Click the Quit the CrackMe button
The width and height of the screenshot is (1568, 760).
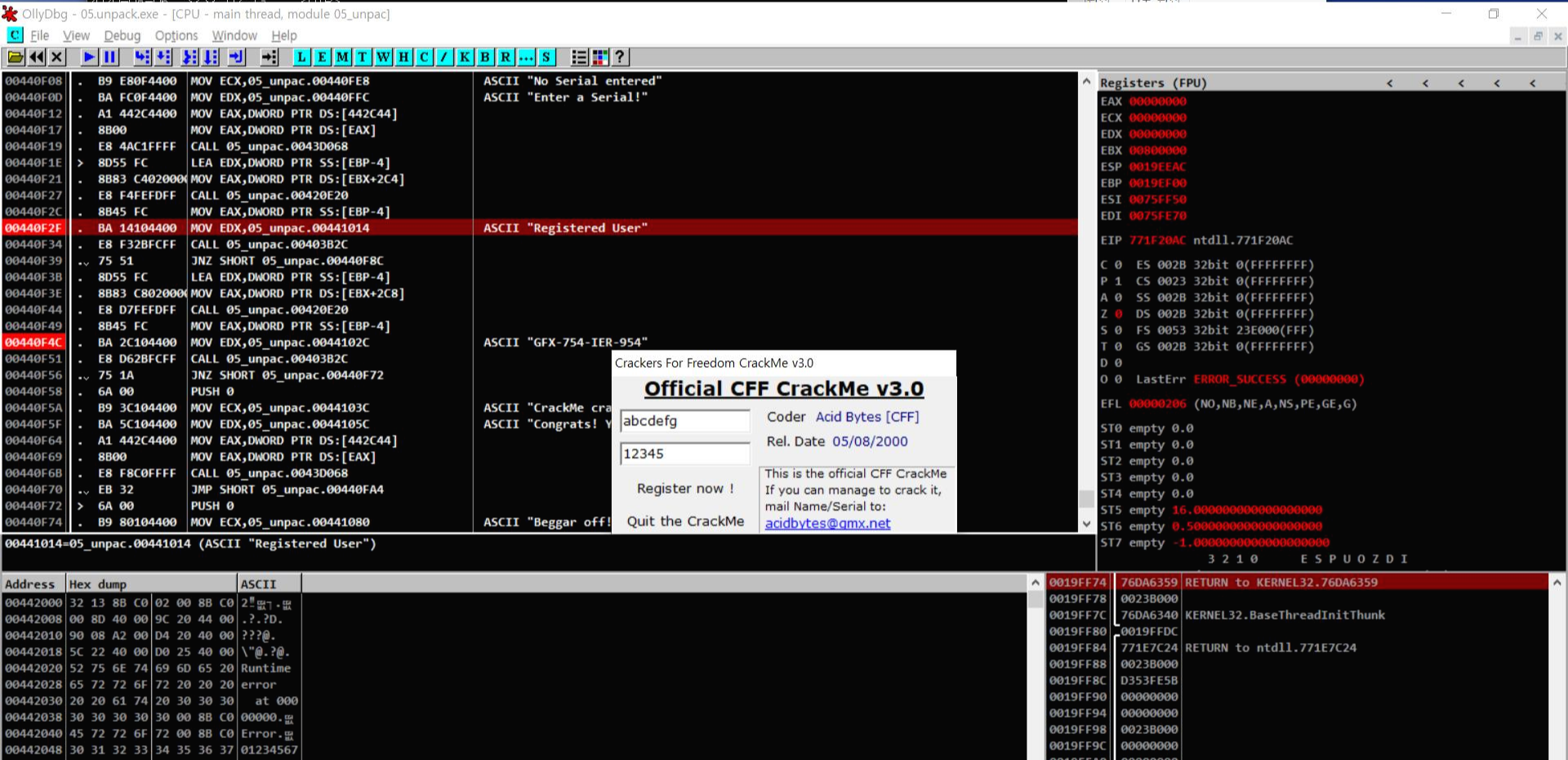click(685, 521)
